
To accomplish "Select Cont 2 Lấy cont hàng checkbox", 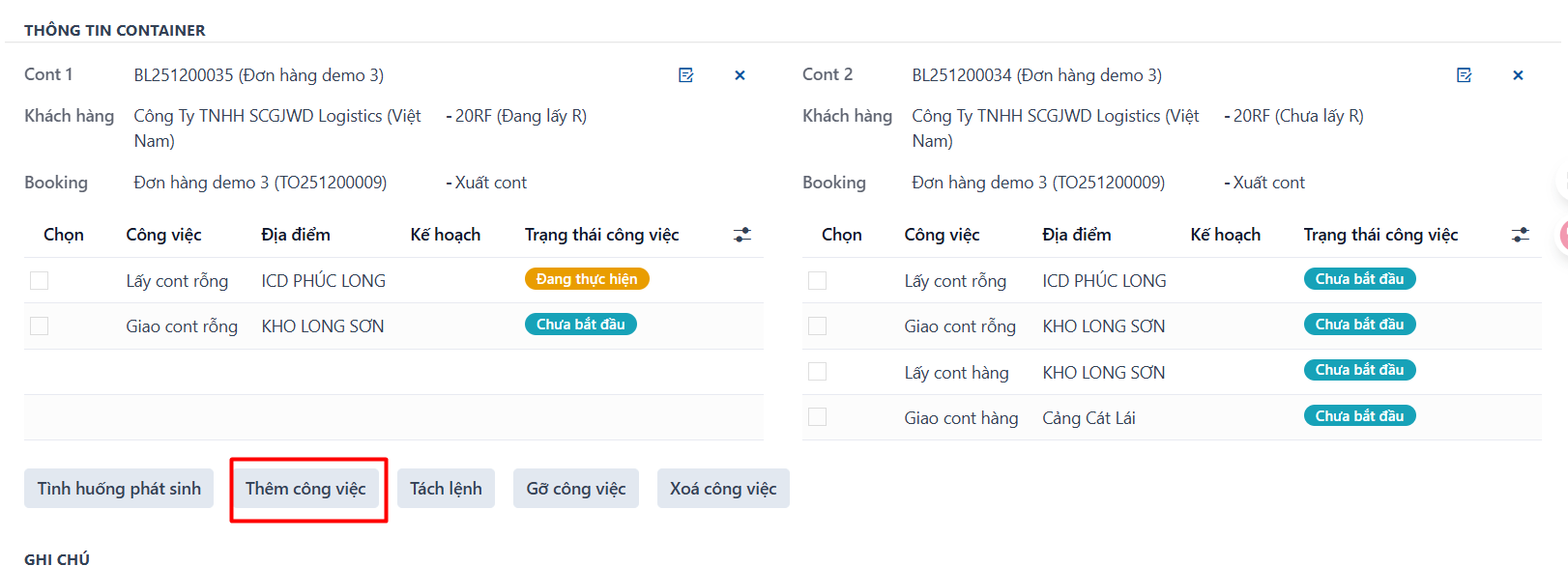I will tap(818, 372).
